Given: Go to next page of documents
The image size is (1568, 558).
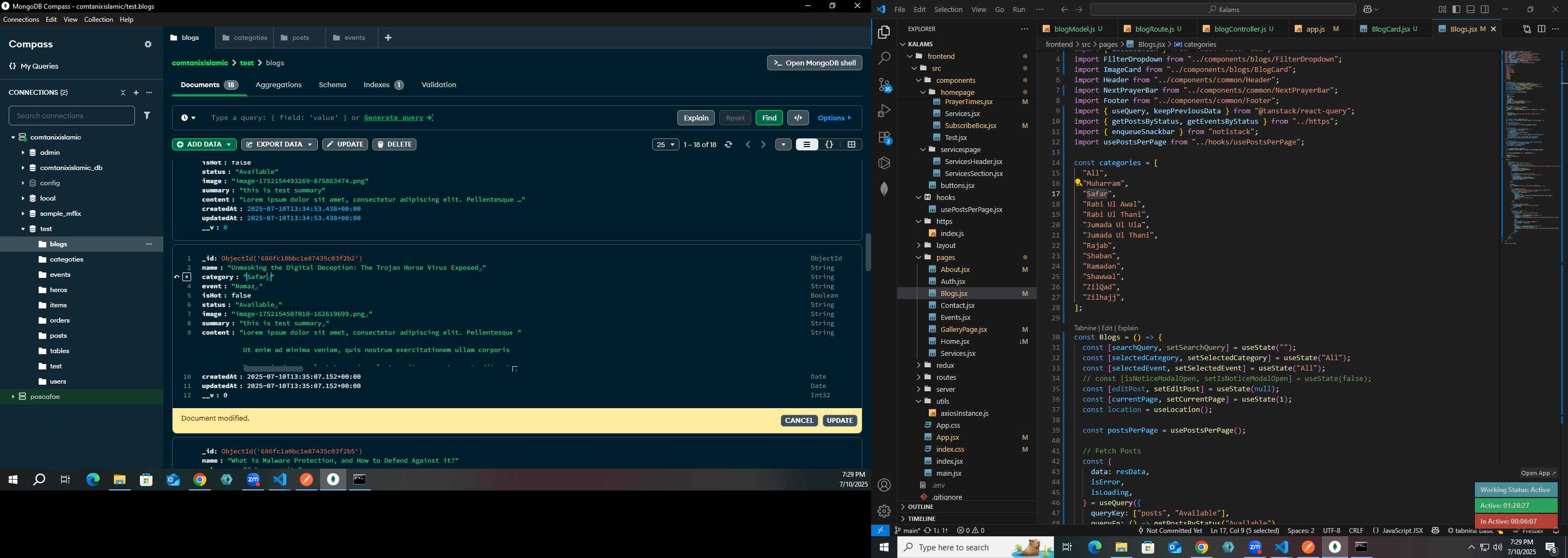Looking at the screenshot, I should click(763, 145).
